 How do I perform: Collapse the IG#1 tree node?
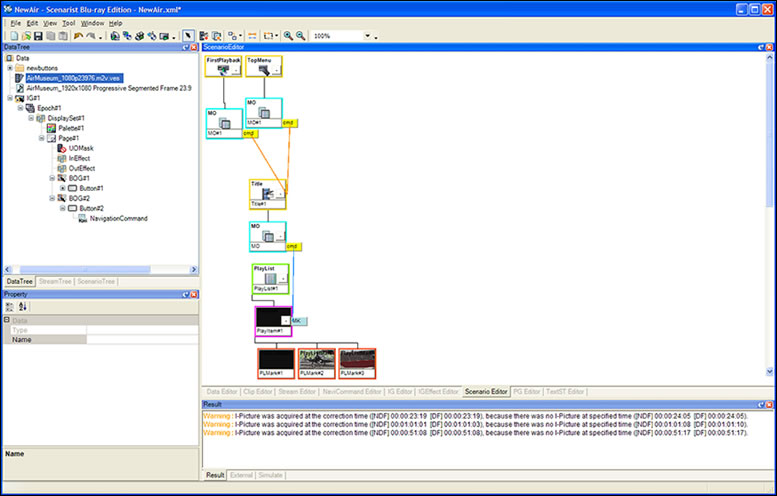pyautogui.click(x=9, y=98)
